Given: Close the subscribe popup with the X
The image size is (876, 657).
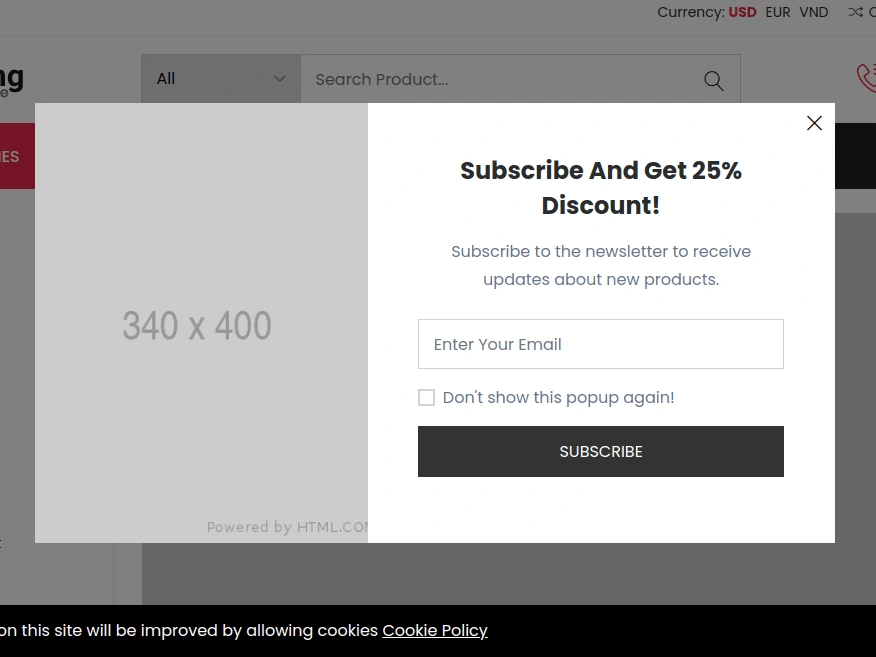Looking at the screenshot, I should (814, 123).
